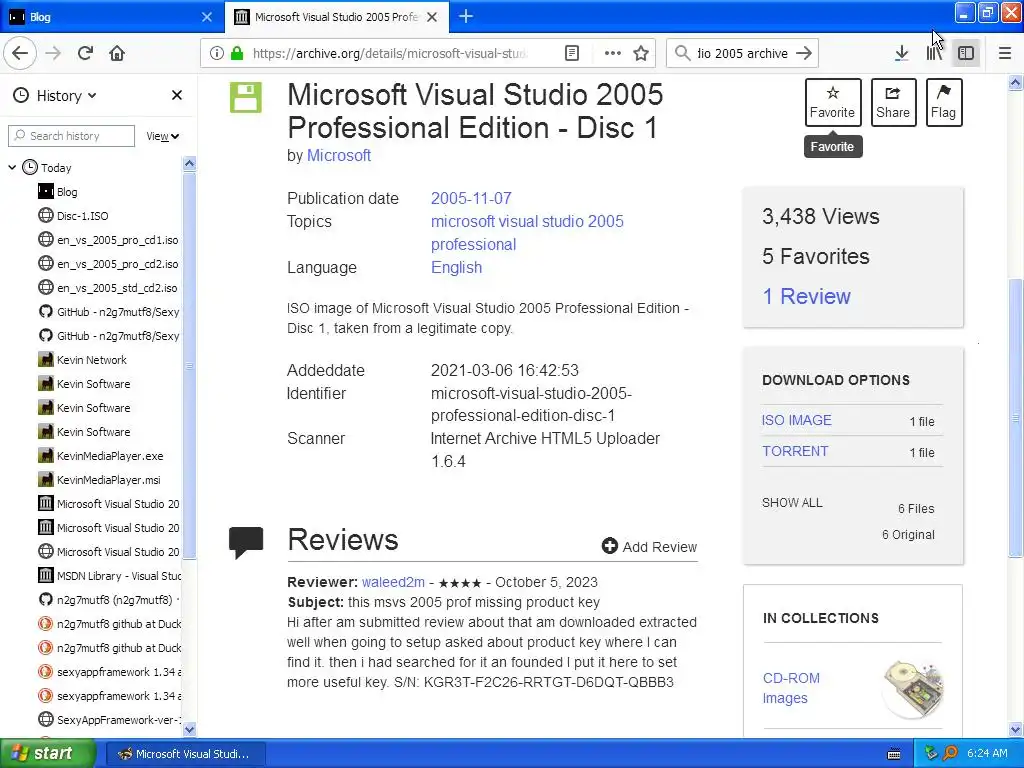Screen dimensions: 1024x768
Task: Click the Microsoft Visual Studi... taskbar button
Action: pyautogui.click(x=185, y=754)
